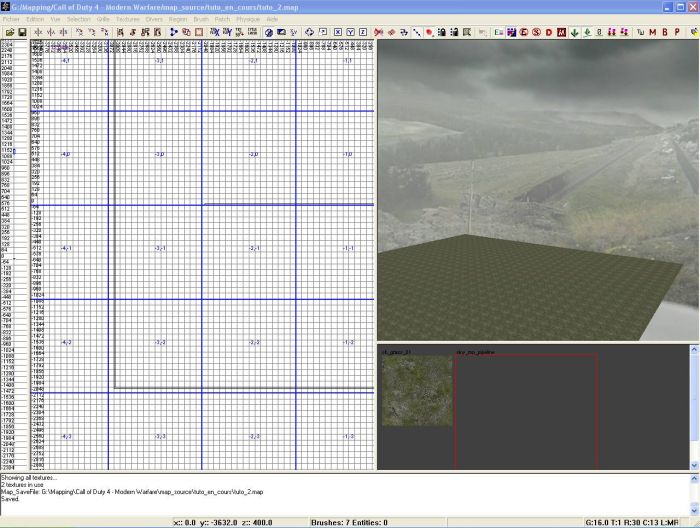Screen dimensions: 700x528
Task: Click the green down arrow icon
Action: click(x=575, y=32)
